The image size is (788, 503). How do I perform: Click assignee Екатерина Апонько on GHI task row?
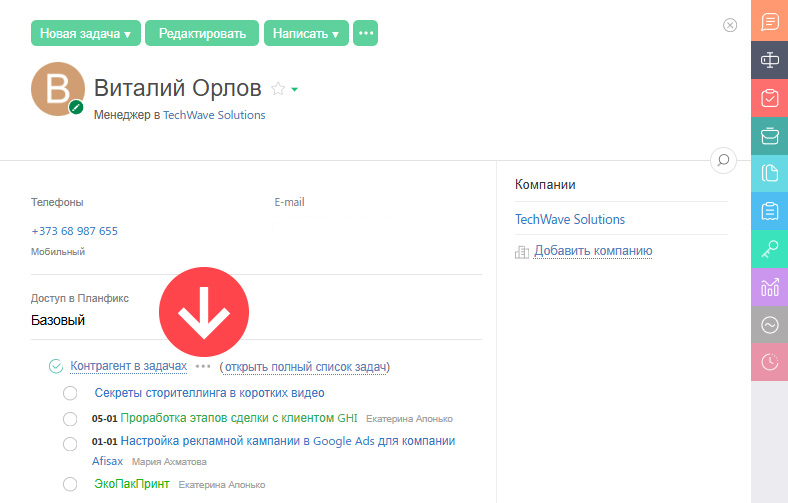[x=409, y=419]
